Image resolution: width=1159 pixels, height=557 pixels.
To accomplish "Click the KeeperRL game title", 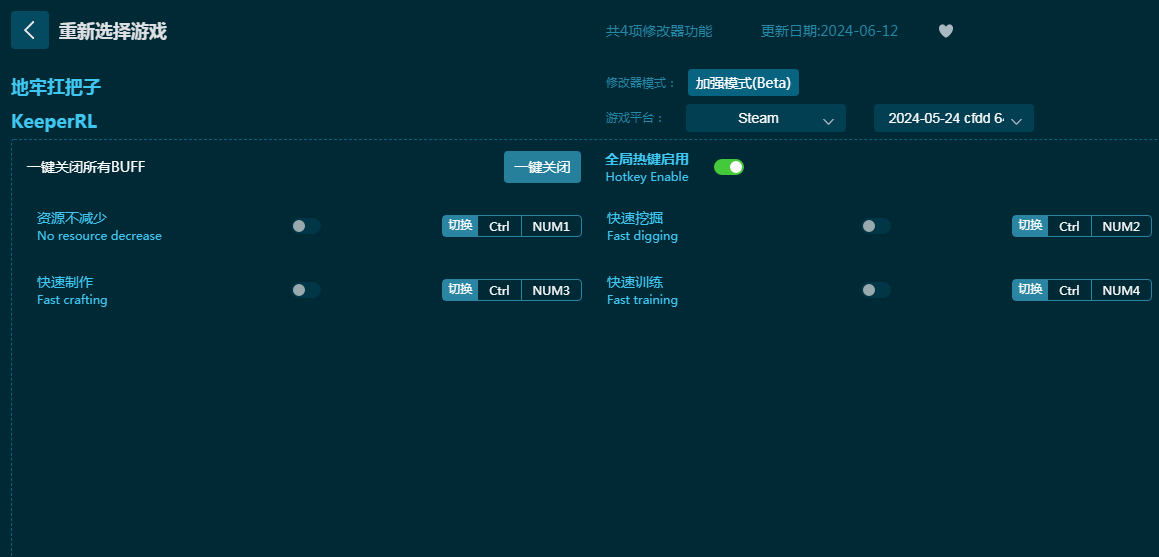I will (54, 121).
